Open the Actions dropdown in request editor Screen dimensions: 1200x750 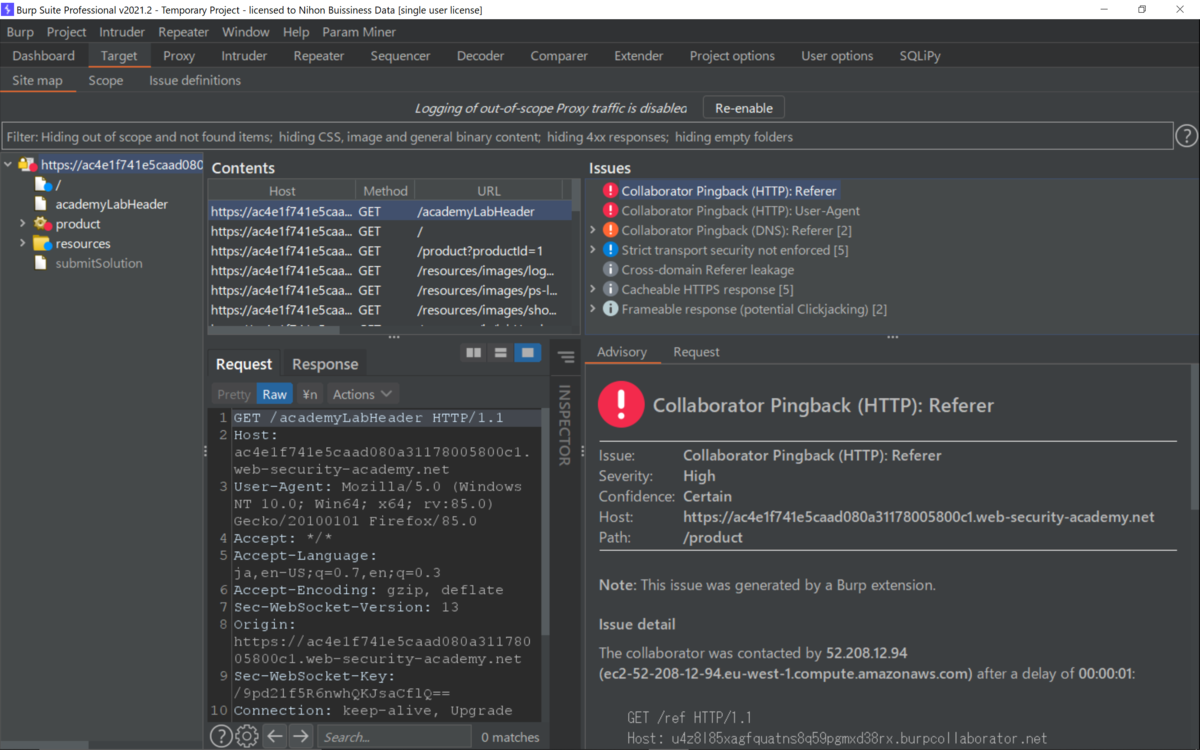(x=363, y=394)
